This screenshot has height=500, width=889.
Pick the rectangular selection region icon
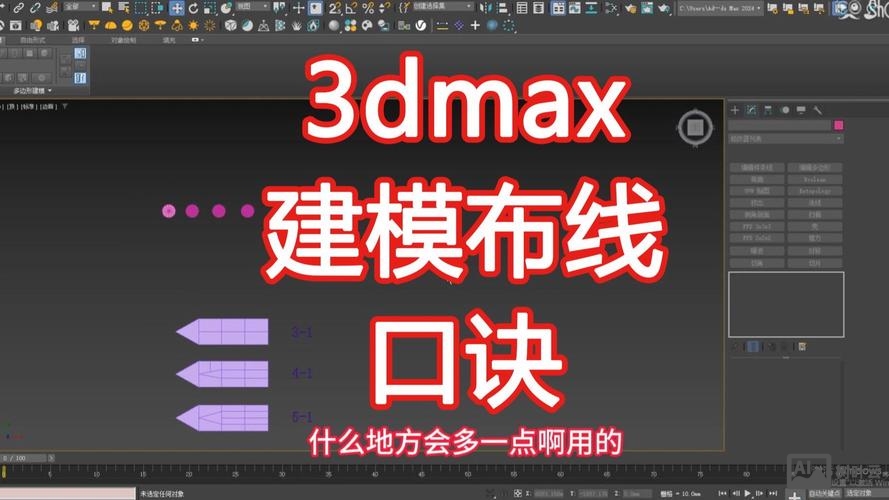point(140,7)
